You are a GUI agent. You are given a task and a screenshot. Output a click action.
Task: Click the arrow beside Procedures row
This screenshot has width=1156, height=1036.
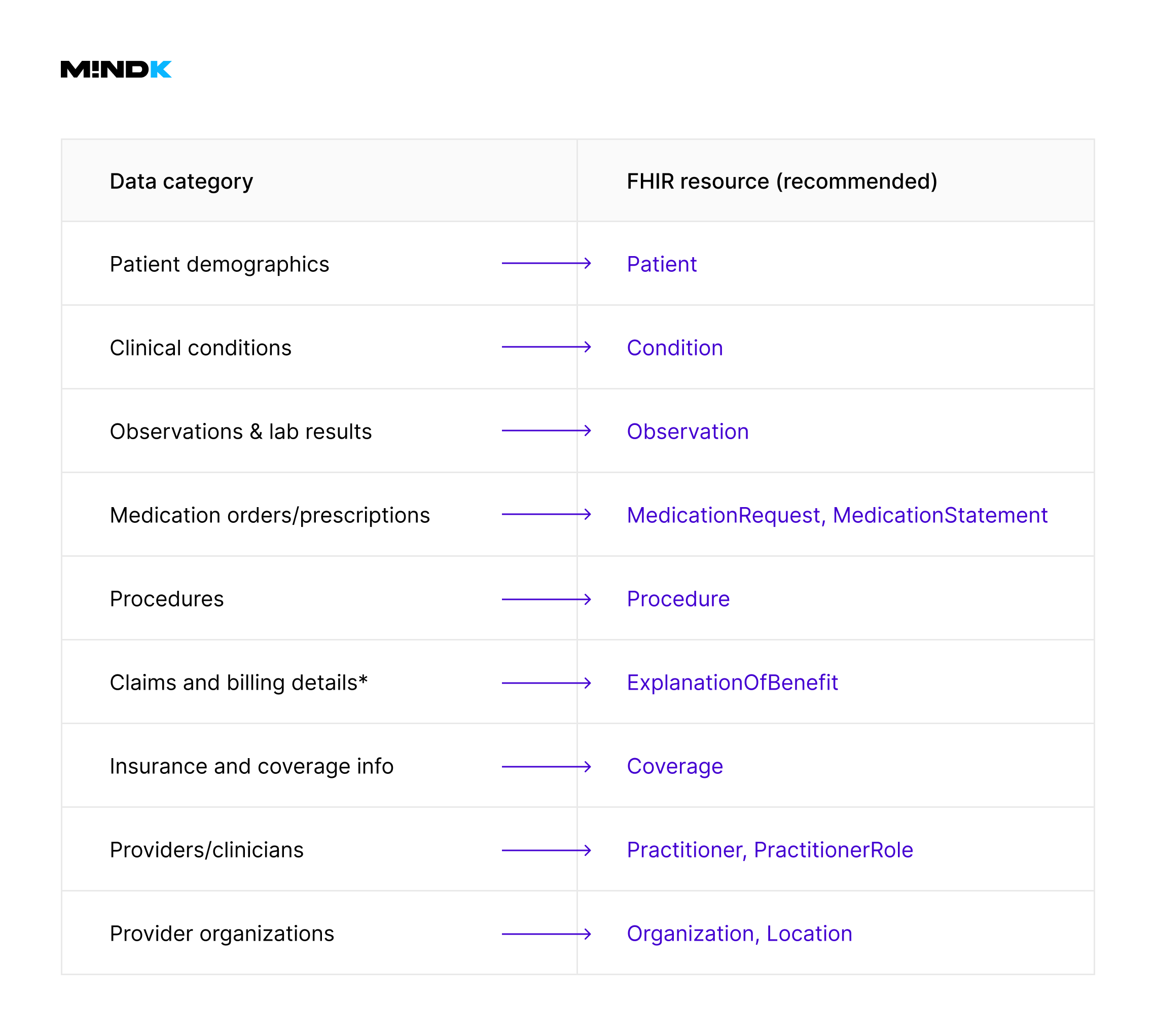pyautogui.click(x=546, y=599)
